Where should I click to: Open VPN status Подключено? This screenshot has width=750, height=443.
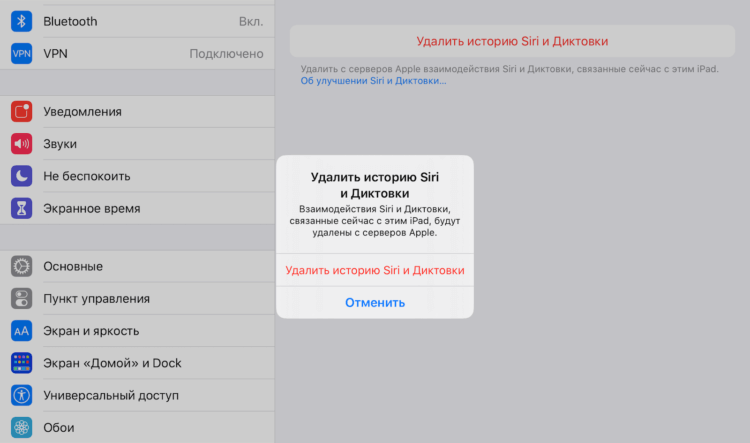point(226,54)
